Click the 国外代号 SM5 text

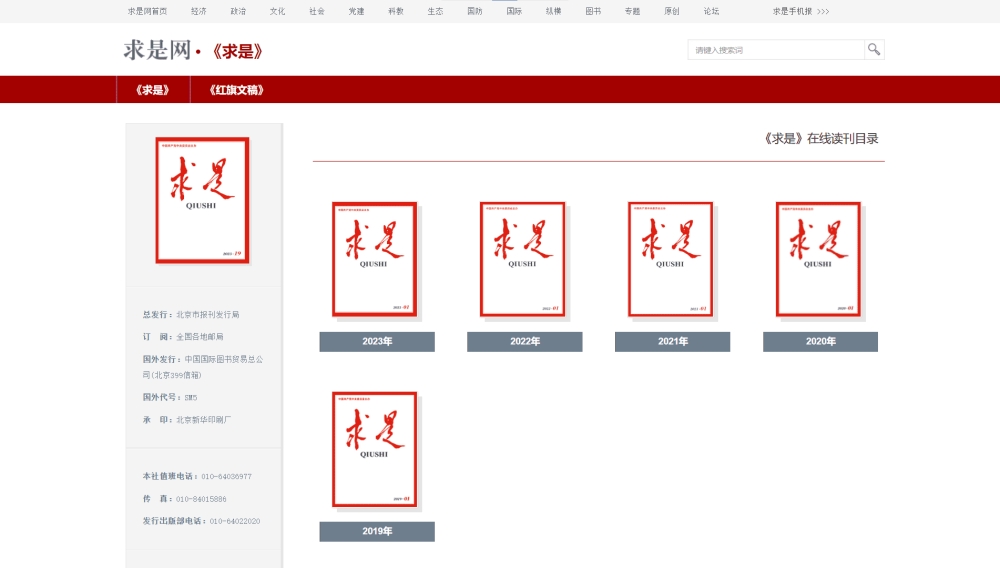(170, 397)
